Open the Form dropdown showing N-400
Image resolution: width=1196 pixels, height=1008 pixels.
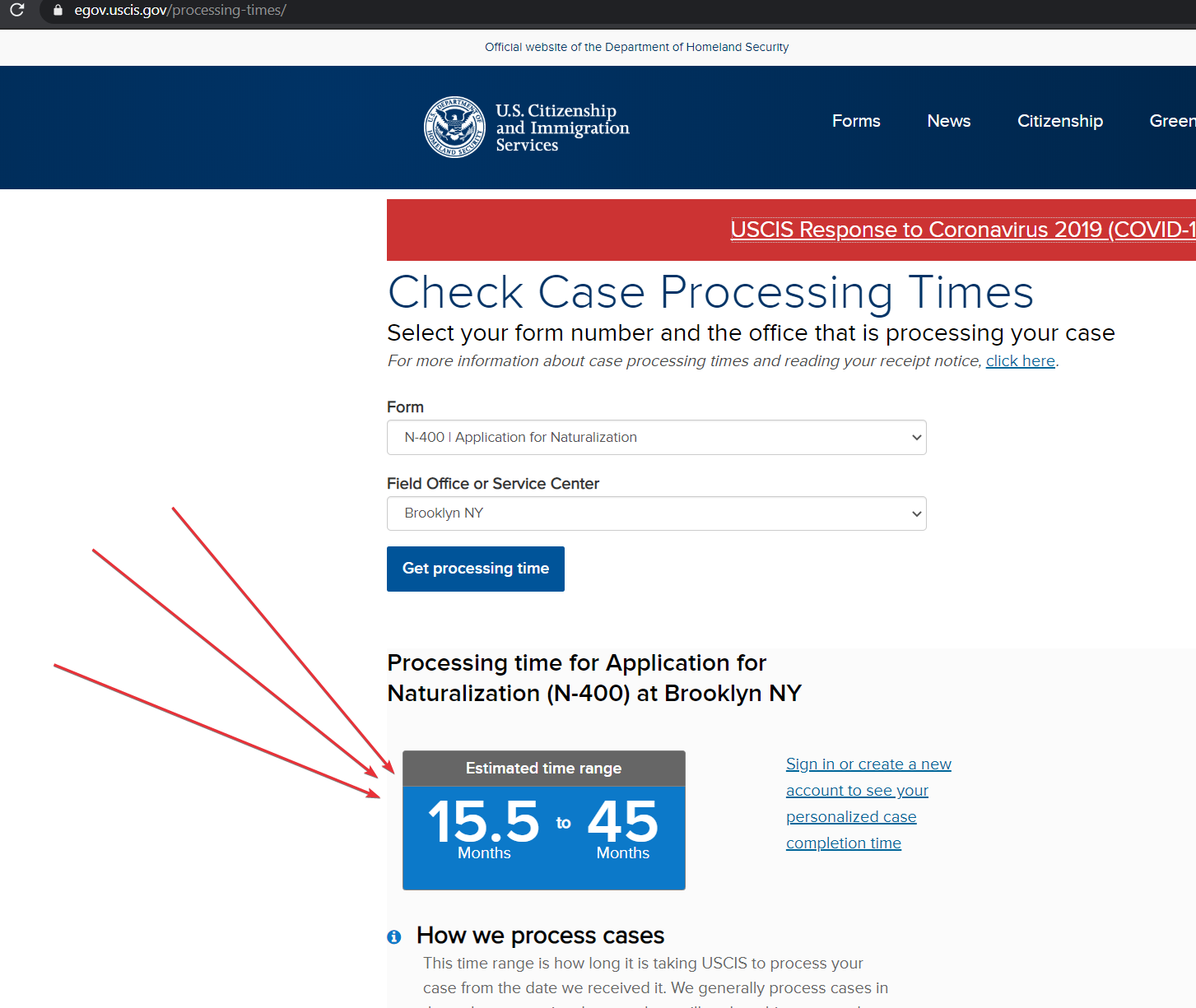coord(656,437)
